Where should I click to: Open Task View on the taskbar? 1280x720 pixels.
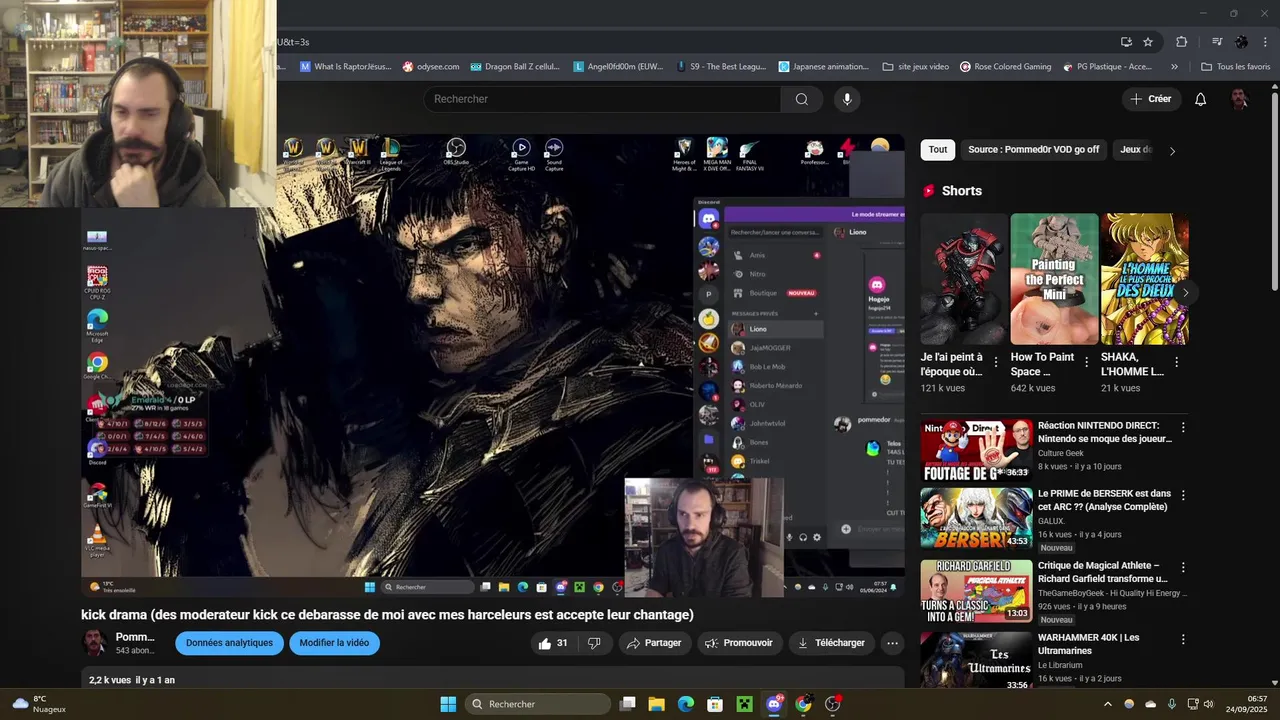coord(627,704)
